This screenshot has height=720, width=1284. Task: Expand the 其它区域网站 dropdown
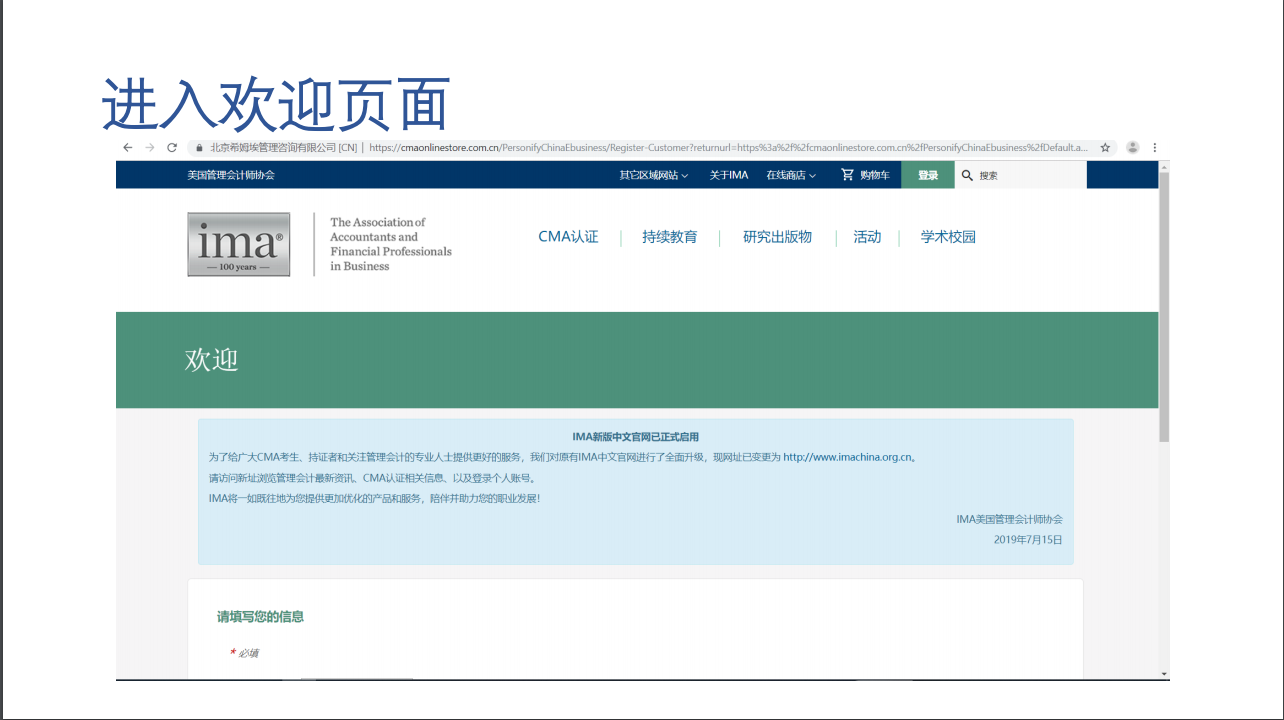(x=649, y=174)
